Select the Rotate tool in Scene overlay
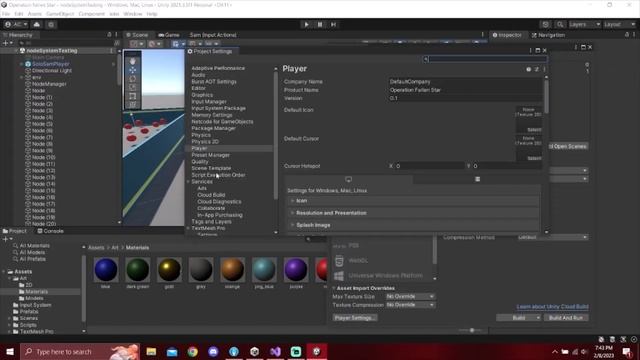This screenshot has height=360, width=640. pyautogui.click(x=133, y=79)
